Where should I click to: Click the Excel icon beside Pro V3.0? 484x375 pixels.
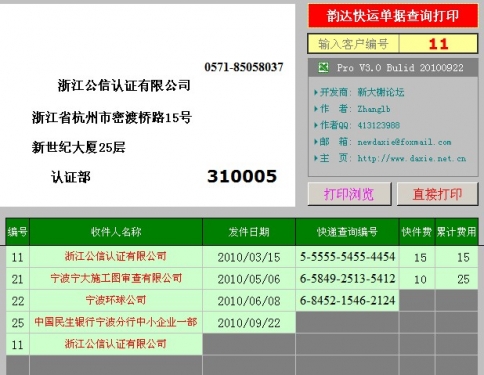coord(323,67)
